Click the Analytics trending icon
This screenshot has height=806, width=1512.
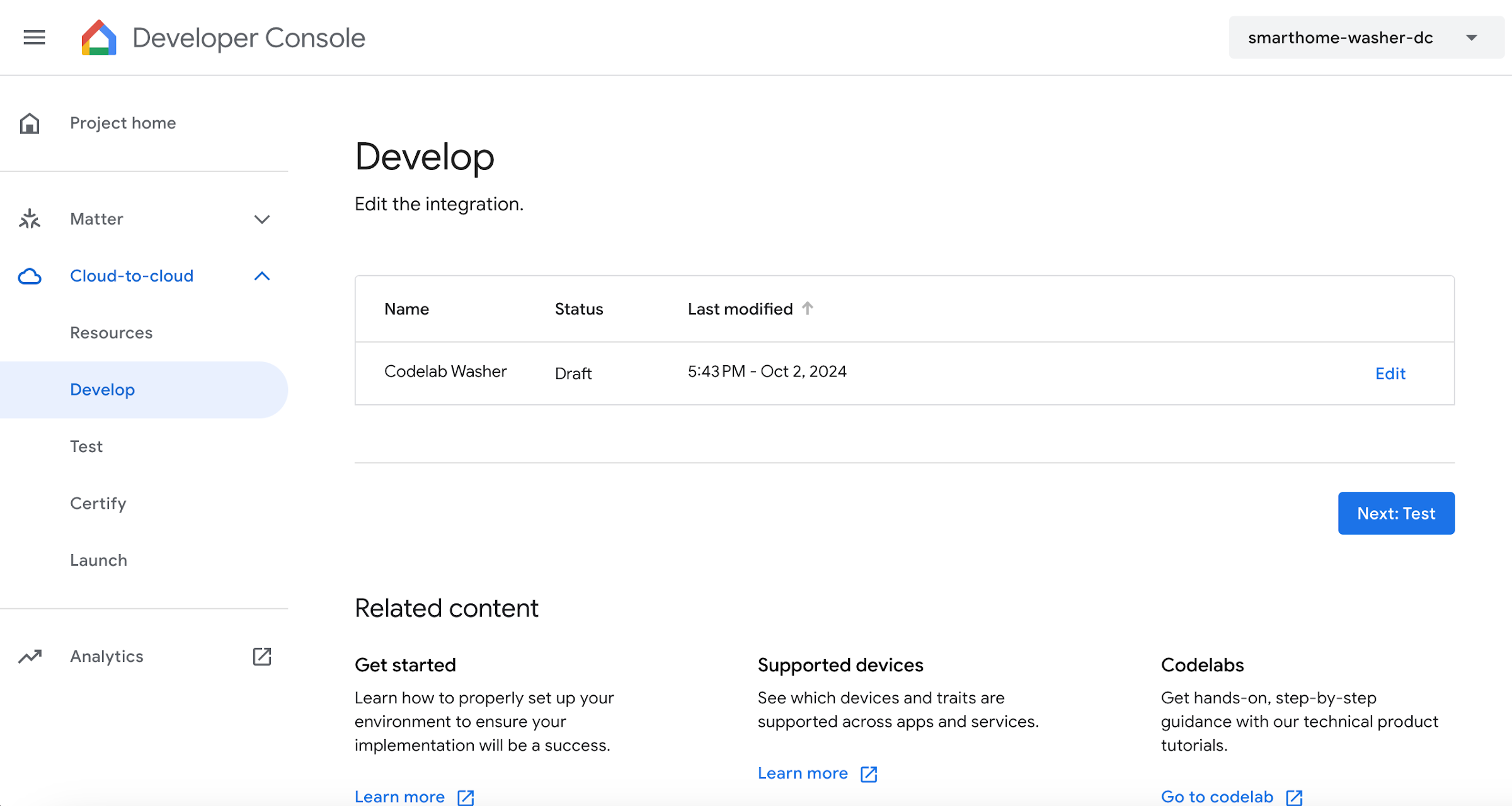30,656
